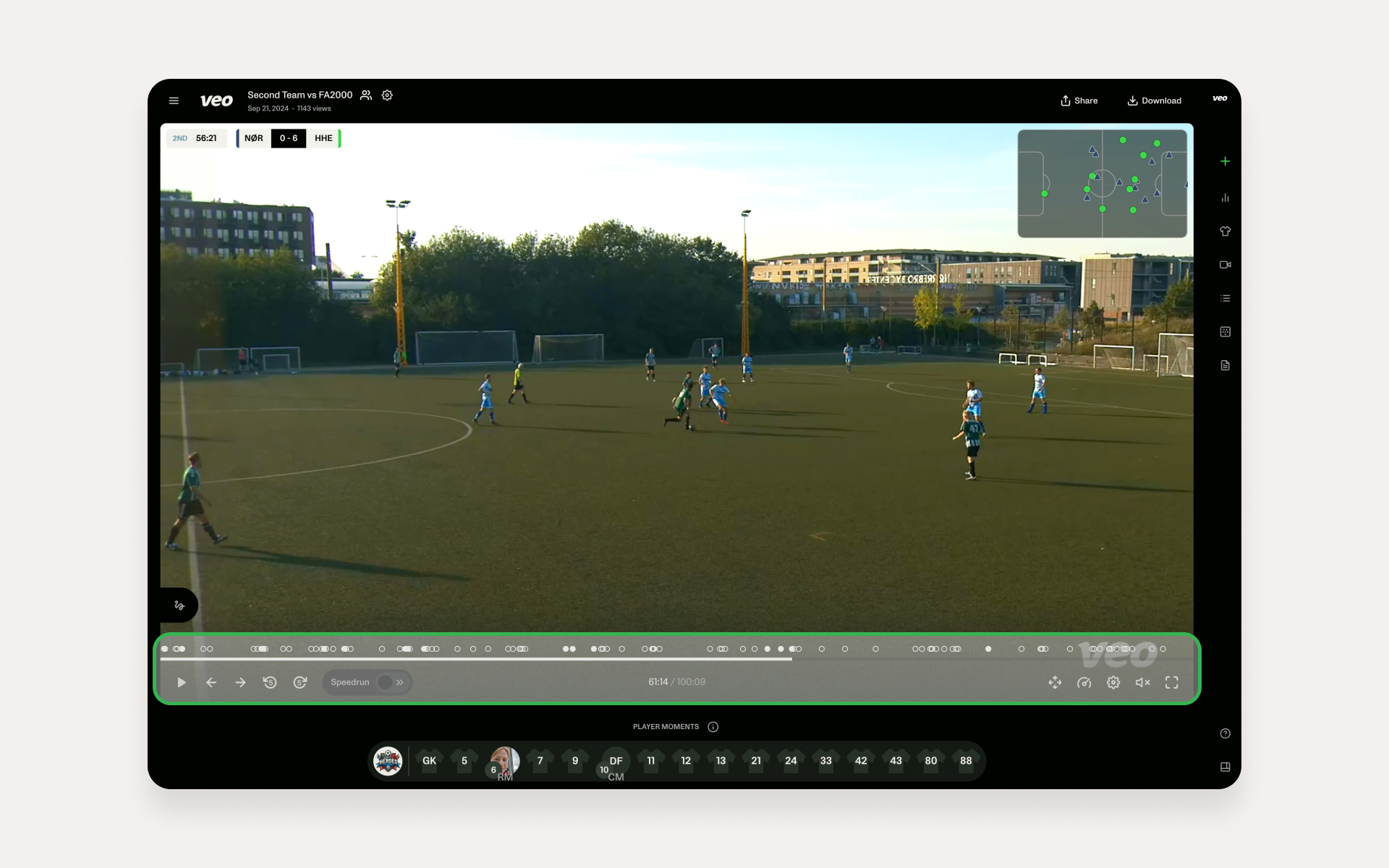Toggle the Speedrun switch
This screenshot has width=1389, height=868.
coord(386,682)
